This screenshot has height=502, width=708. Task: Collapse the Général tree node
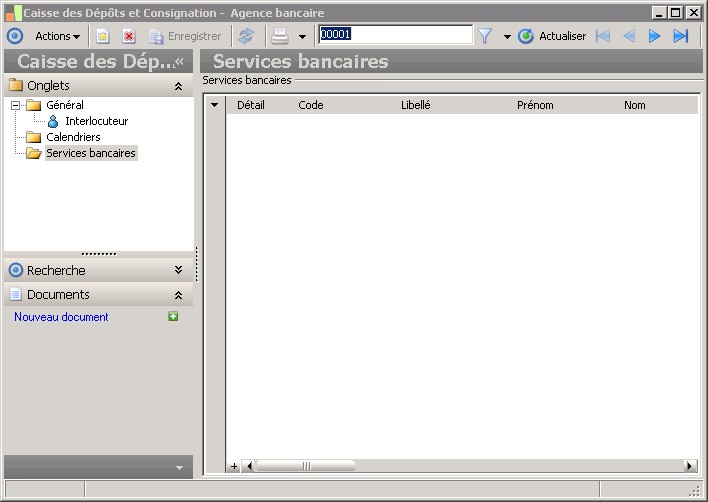(x=15, y=105)
